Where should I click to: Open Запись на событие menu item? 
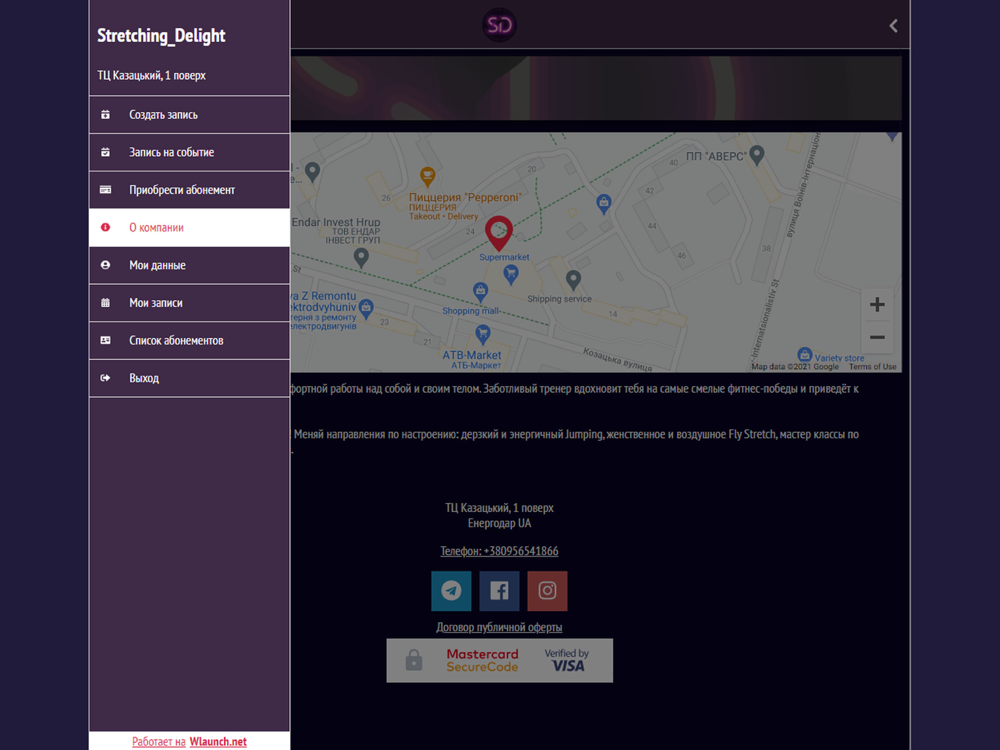[189, 152]
